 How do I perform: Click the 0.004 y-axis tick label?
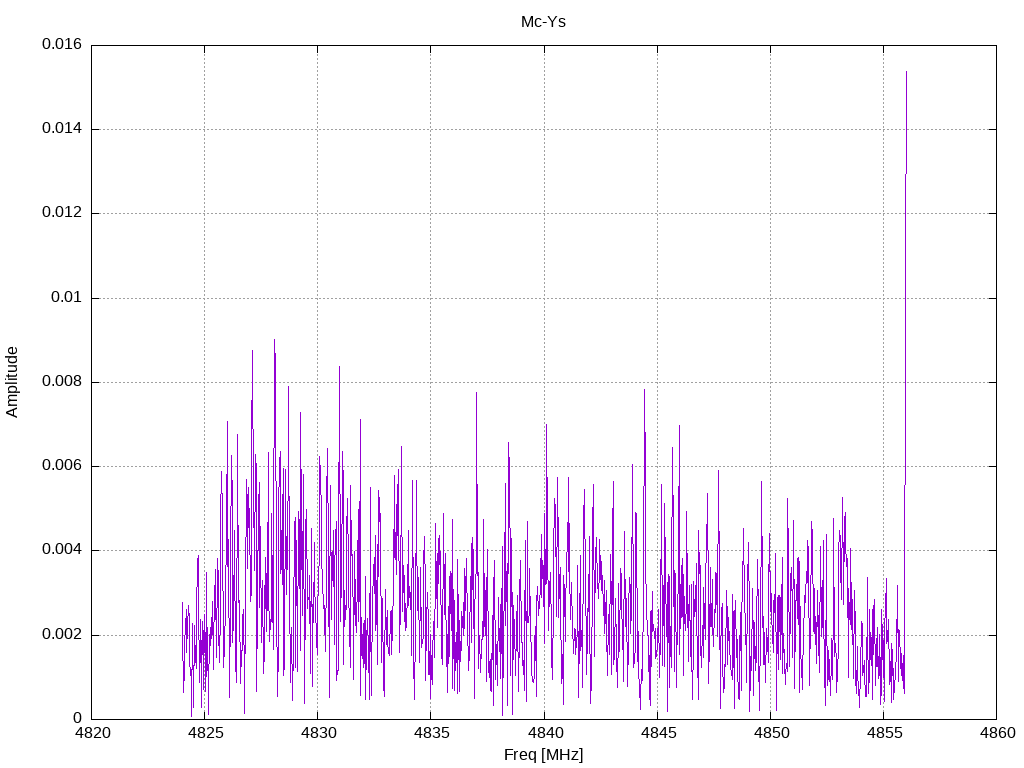click(62, 550)
